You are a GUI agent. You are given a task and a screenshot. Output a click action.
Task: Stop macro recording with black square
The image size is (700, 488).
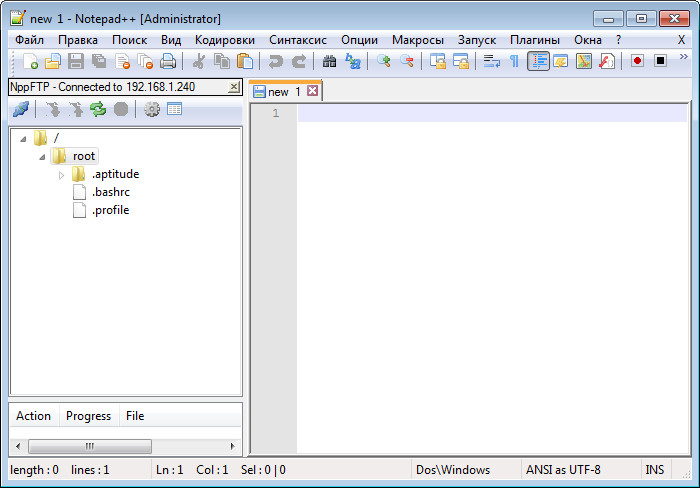coord(661,60)
